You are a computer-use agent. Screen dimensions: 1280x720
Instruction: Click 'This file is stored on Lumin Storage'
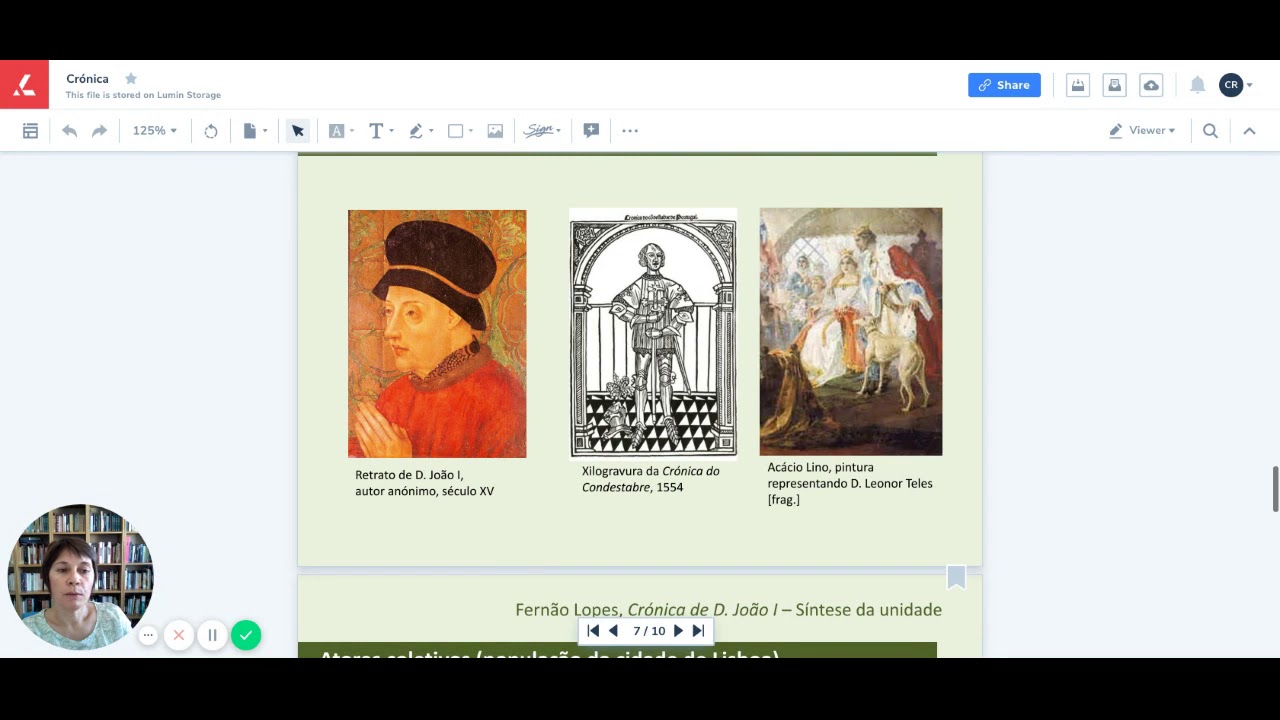[x=143, y=96]
